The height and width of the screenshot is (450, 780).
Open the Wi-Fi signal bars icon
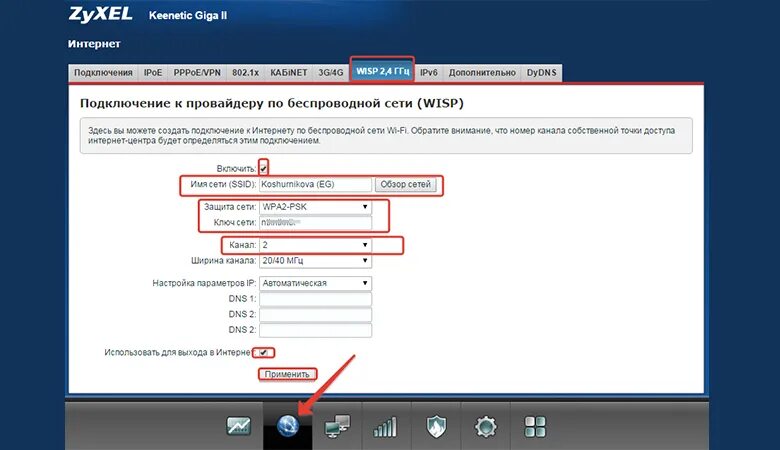pos(385,426)
